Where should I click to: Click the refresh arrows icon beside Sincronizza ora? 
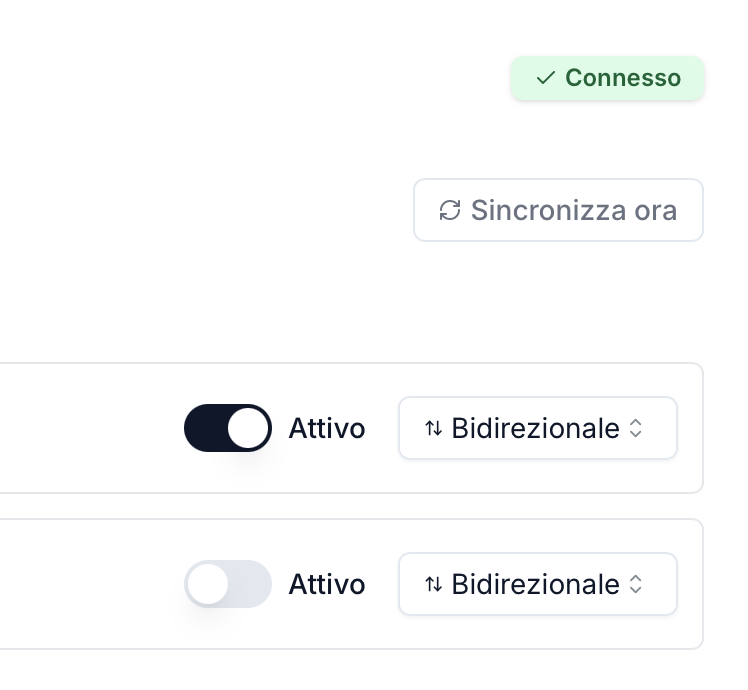click(450, 210)
